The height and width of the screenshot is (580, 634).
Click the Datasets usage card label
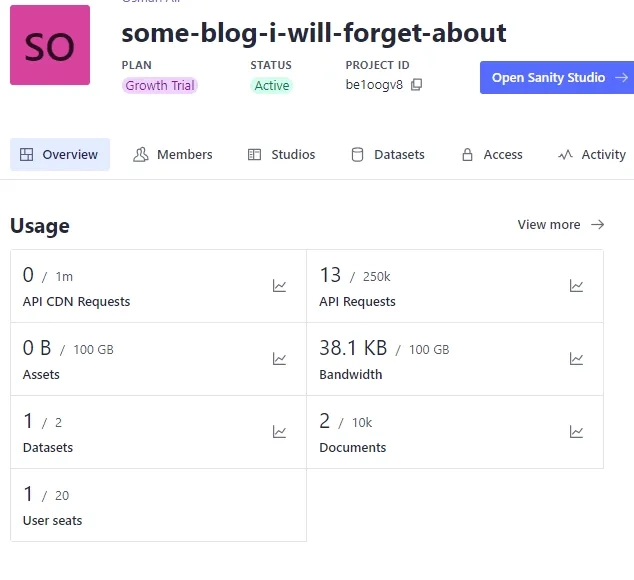coord(48,448)
